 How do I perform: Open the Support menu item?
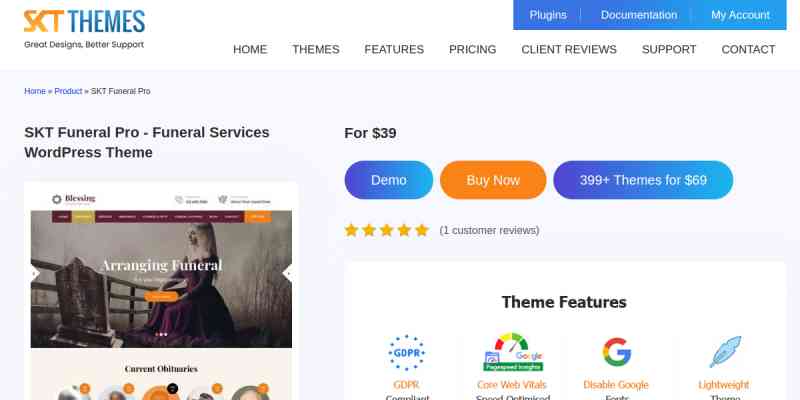click(669, 49)
